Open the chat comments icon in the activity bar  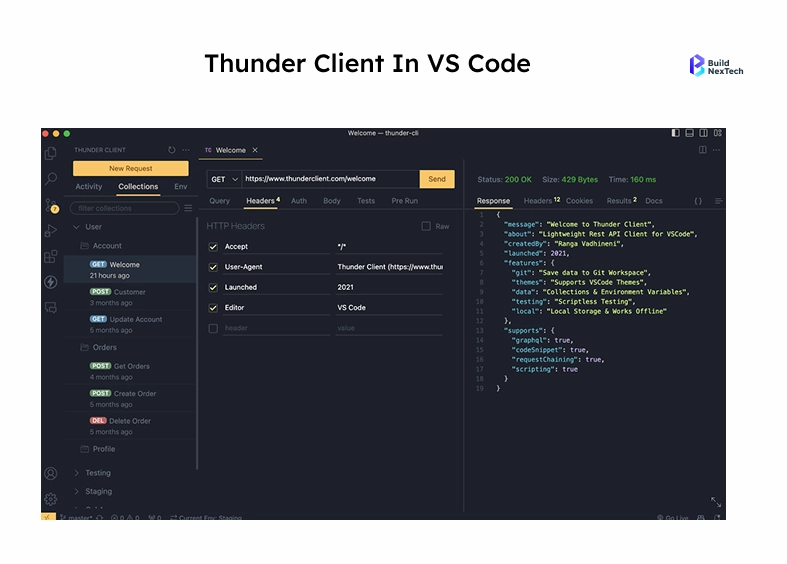coord(51,308)
